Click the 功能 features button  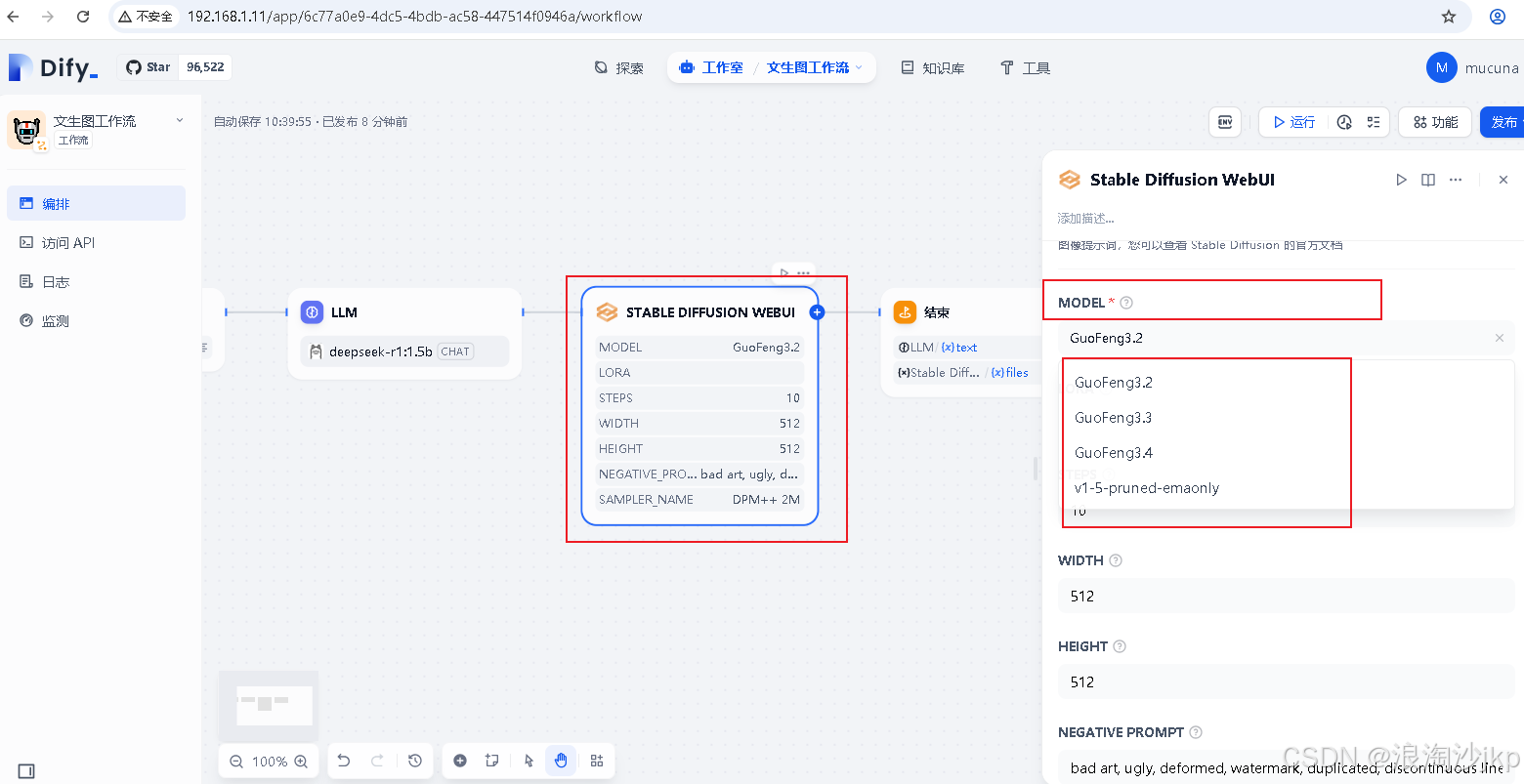tap(1435, 122)
